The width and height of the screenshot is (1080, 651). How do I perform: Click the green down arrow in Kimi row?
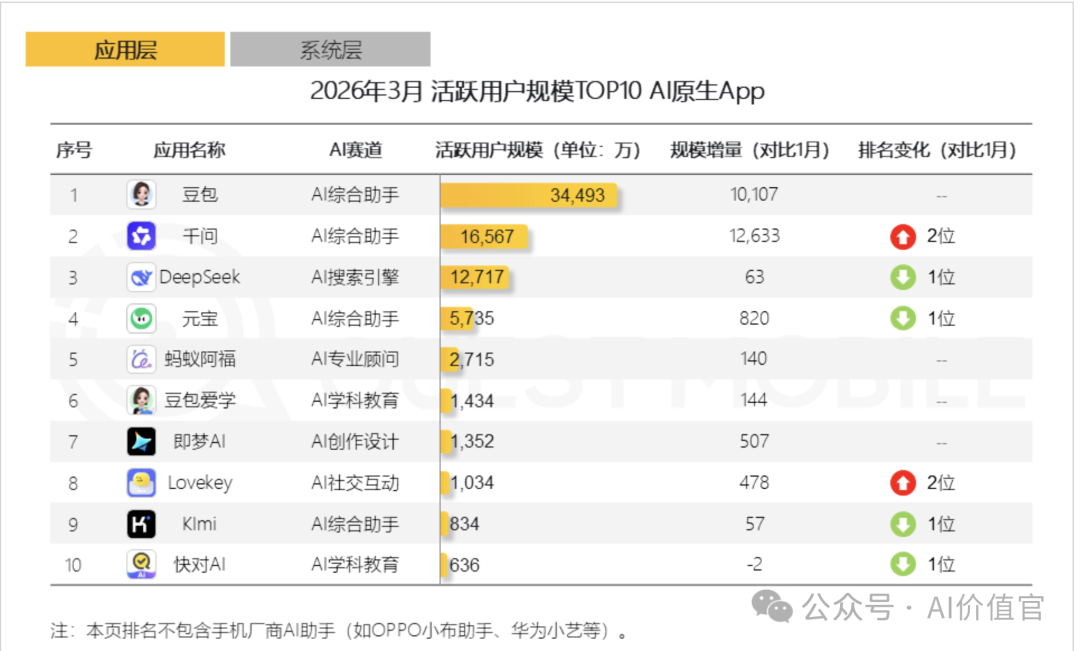point(903,524)
